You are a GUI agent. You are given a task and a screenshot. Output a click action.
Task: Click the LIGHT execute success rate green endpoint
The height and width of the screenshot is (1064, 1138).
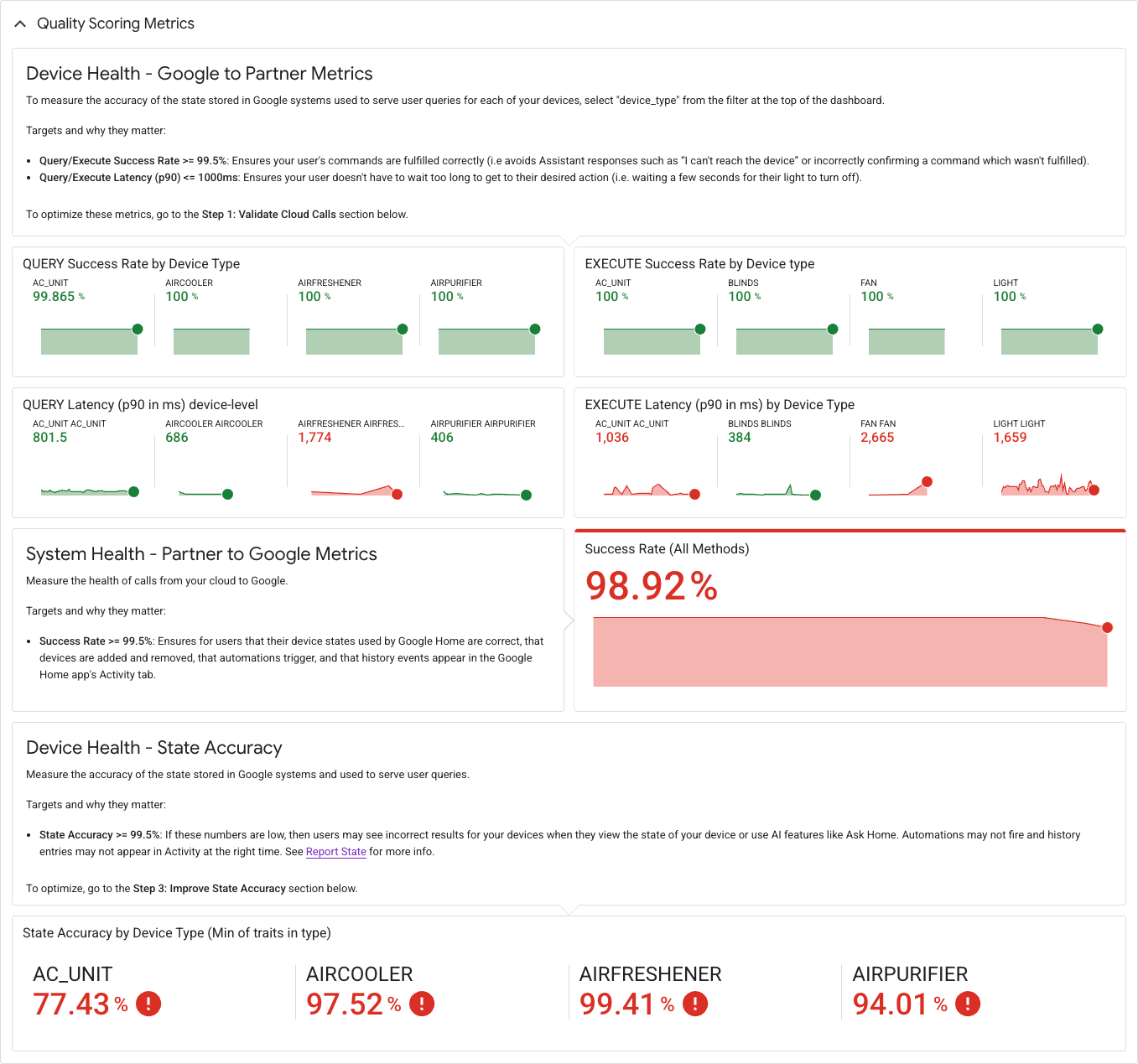click(x=1098, y=329)
